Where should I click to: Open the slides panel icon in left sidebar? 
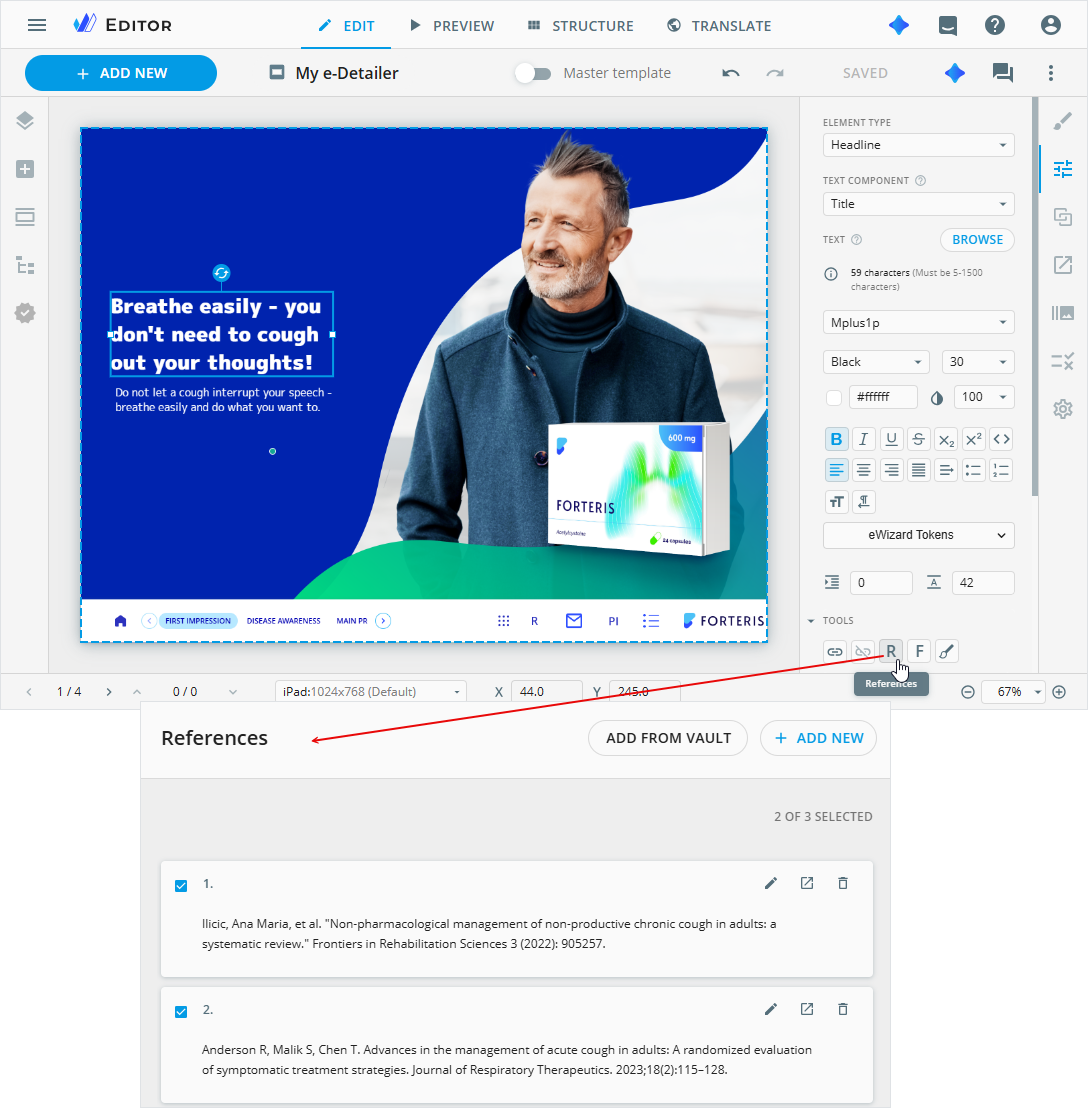click(25, 217)
